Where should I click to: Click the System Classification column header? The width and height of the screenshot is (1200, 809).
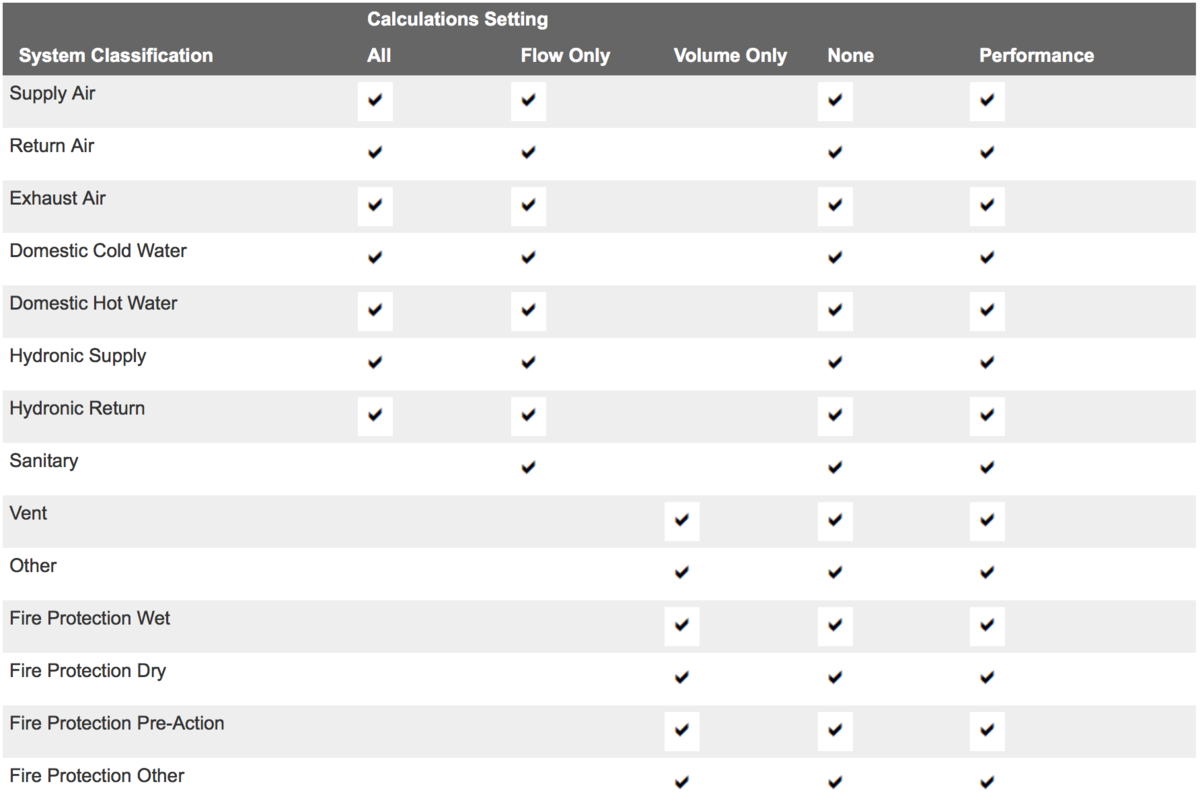(x=116, y=56)
